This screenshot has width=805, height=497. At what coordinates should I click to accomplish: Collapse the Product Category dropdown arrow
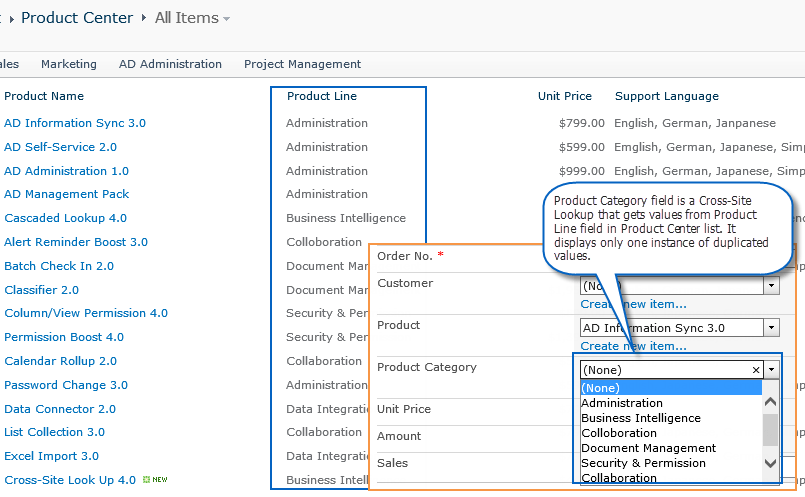click(771, 370)
